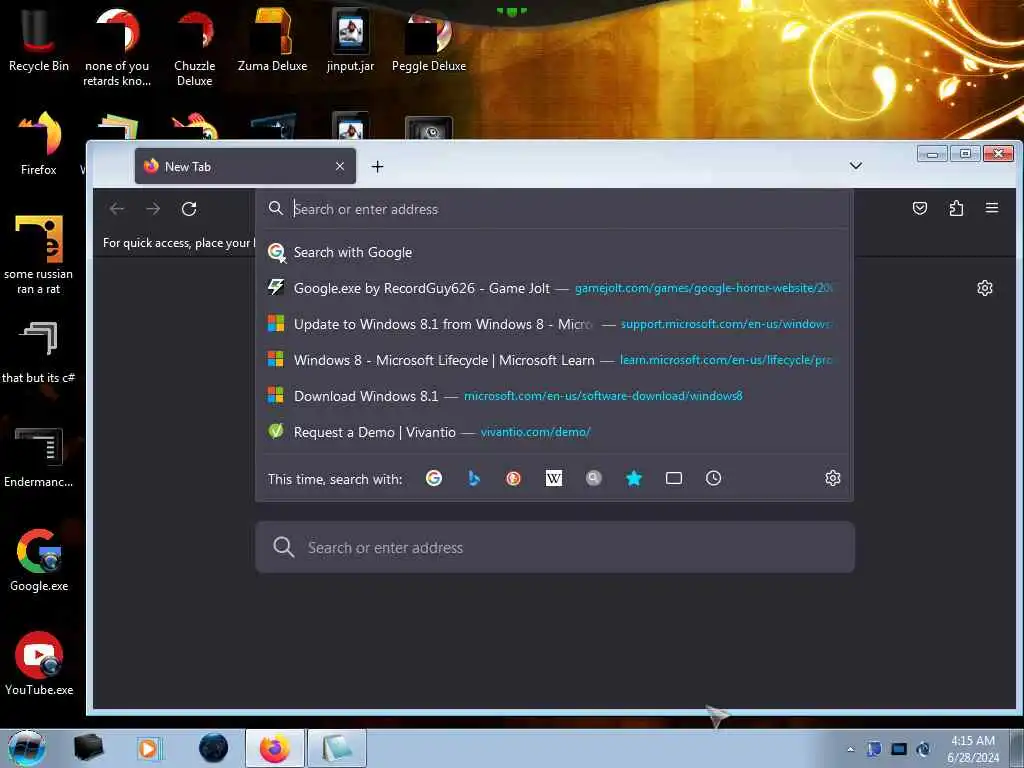Open search settings gear in dropdown
Image resolution: width=1024 pixels, height=768 pixels.
click(833, 478)
